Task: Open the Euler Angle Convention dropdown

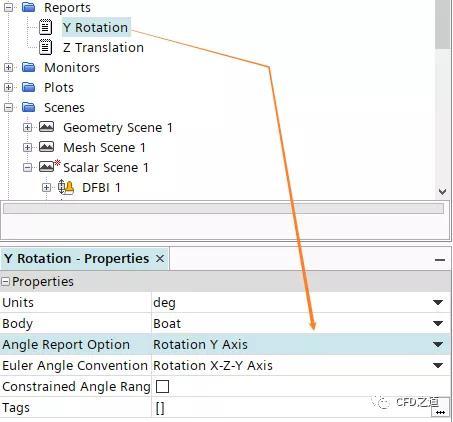Action: (438, 365)
